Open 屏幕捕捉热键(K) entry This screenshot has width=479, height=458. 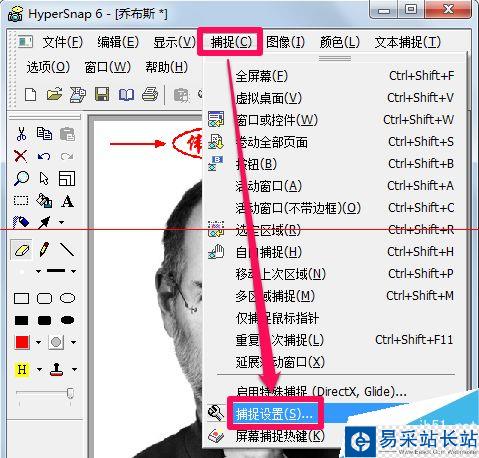279,436
